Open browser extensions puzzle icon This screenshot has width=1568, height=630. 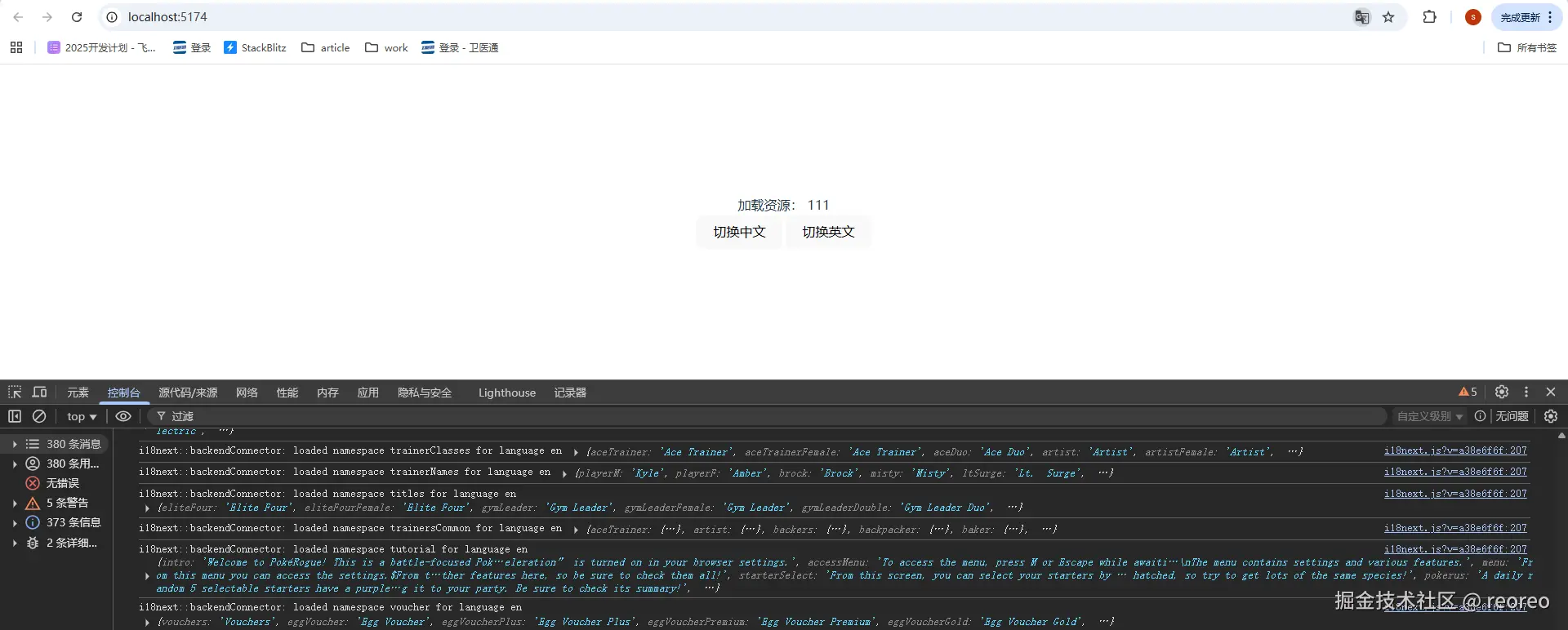1429,17
